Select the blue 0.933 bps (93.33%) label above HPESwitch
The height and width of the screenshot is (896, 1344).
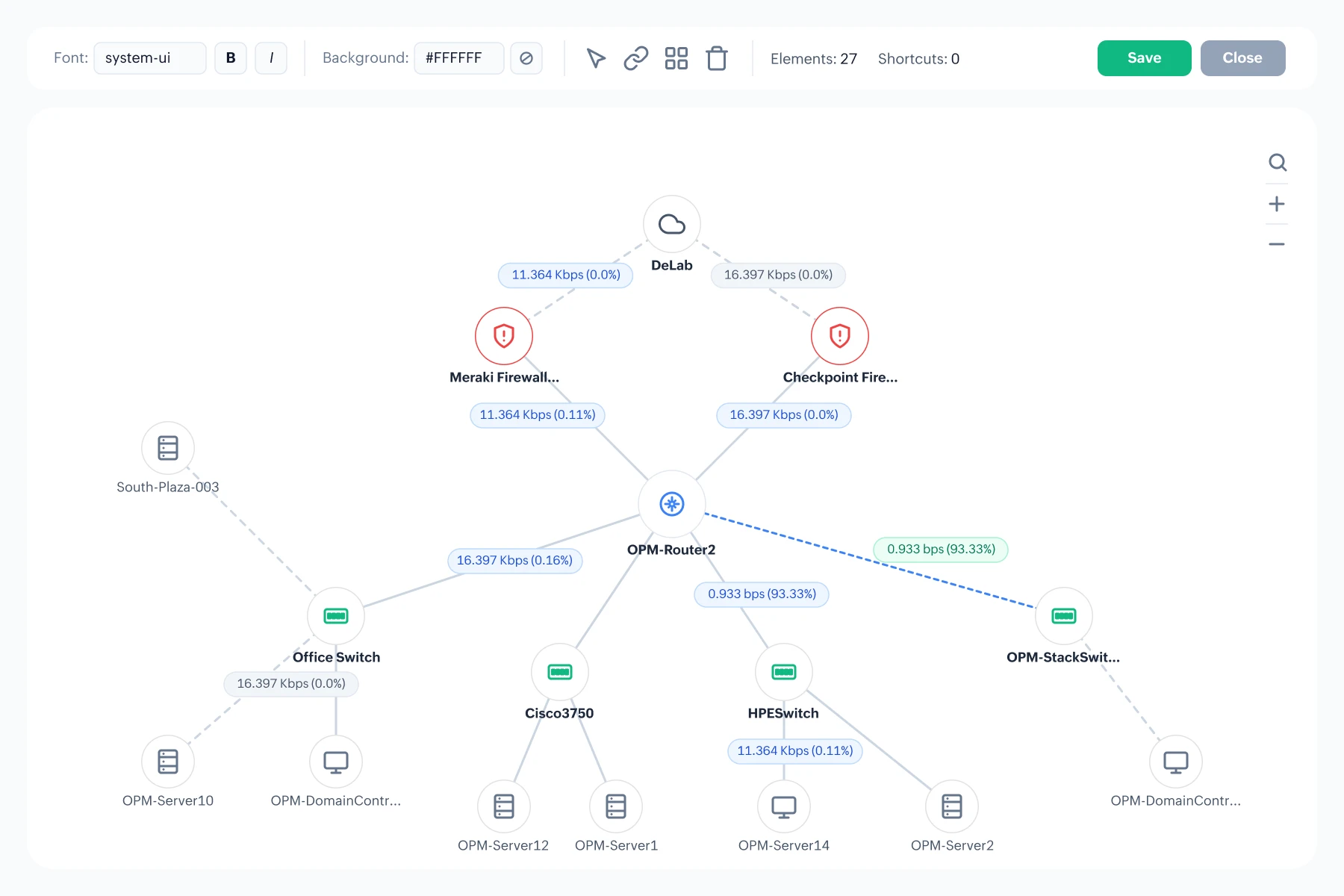coord(762,594)
